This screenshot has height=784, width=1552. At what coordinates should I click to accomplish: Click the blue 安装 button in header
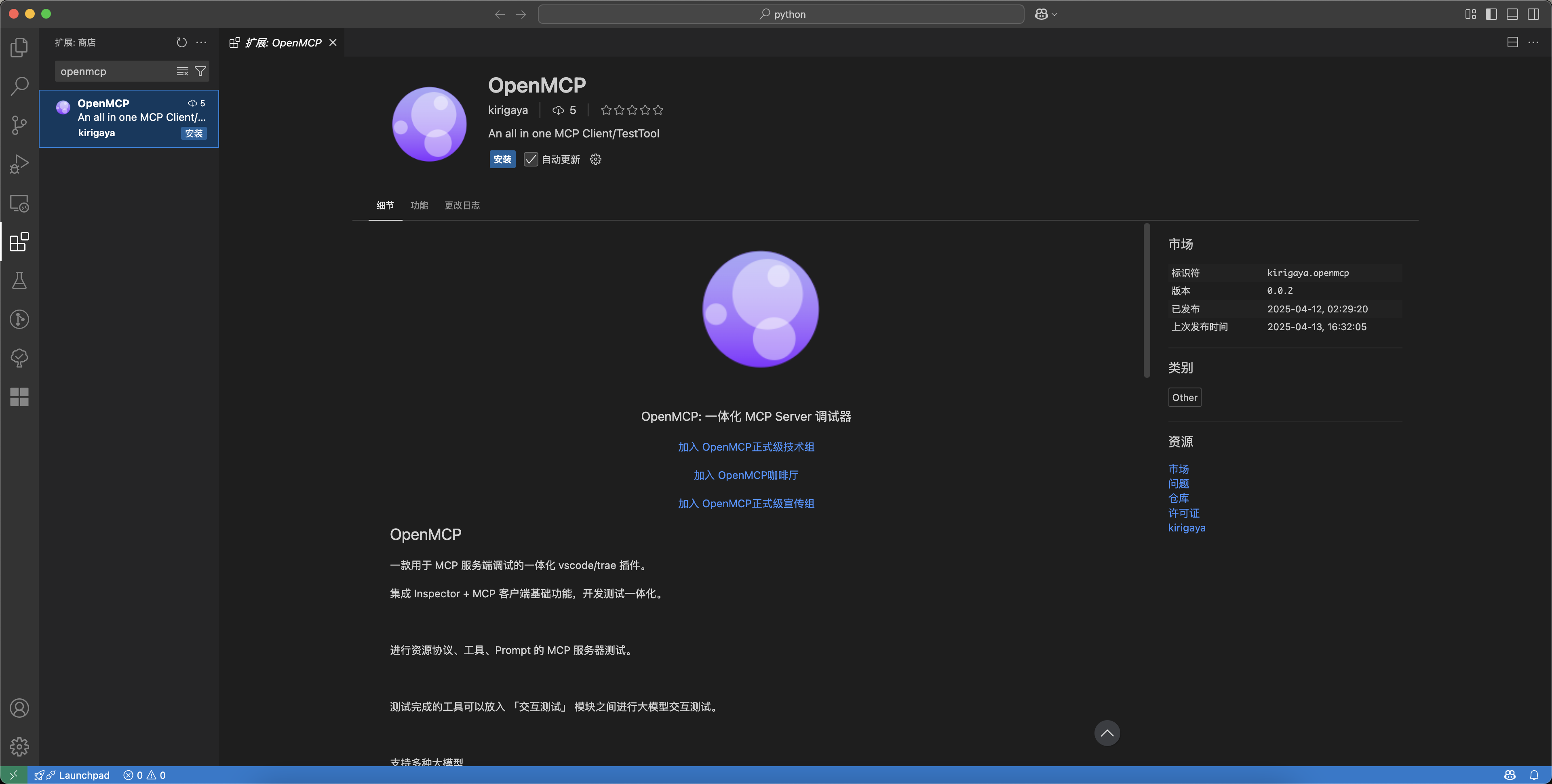(x=502, y=159)
